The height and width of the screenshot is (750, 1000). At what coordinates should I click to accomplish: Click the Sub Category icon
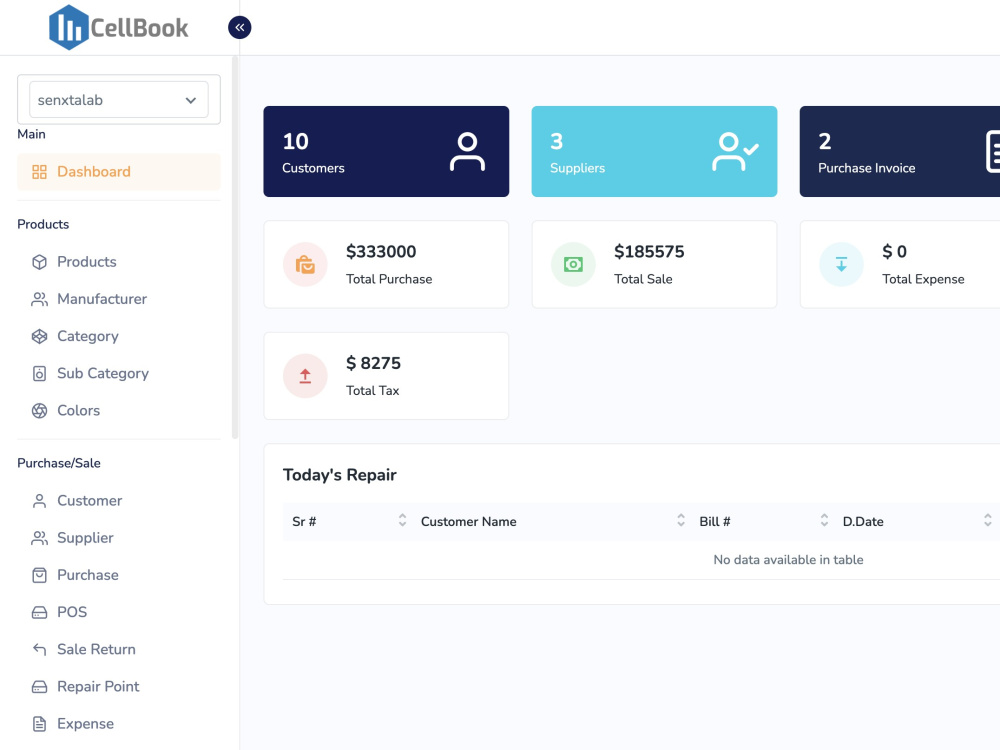click(40, 373)
